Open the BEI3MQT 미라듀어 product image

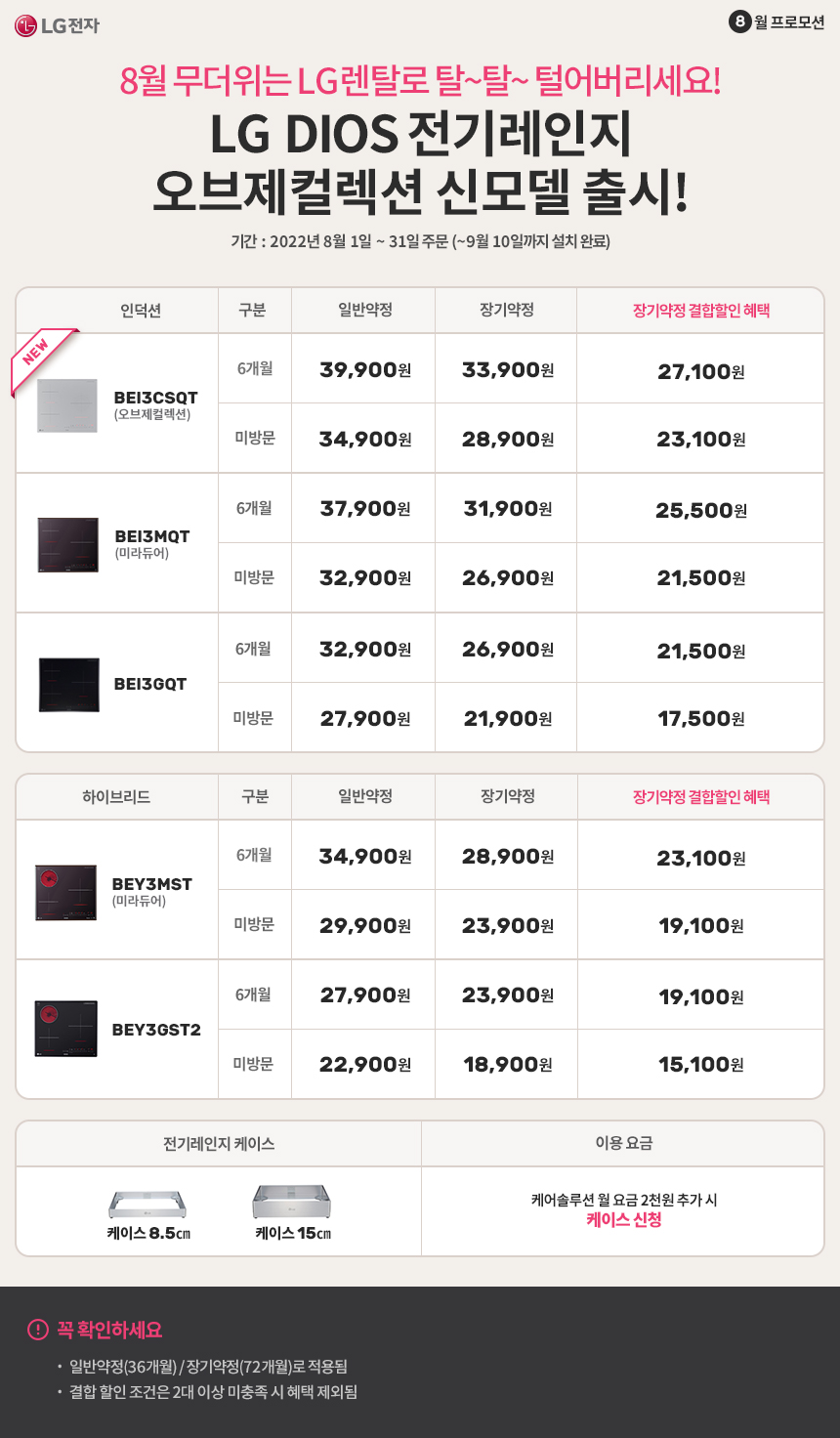pos(68,545)
